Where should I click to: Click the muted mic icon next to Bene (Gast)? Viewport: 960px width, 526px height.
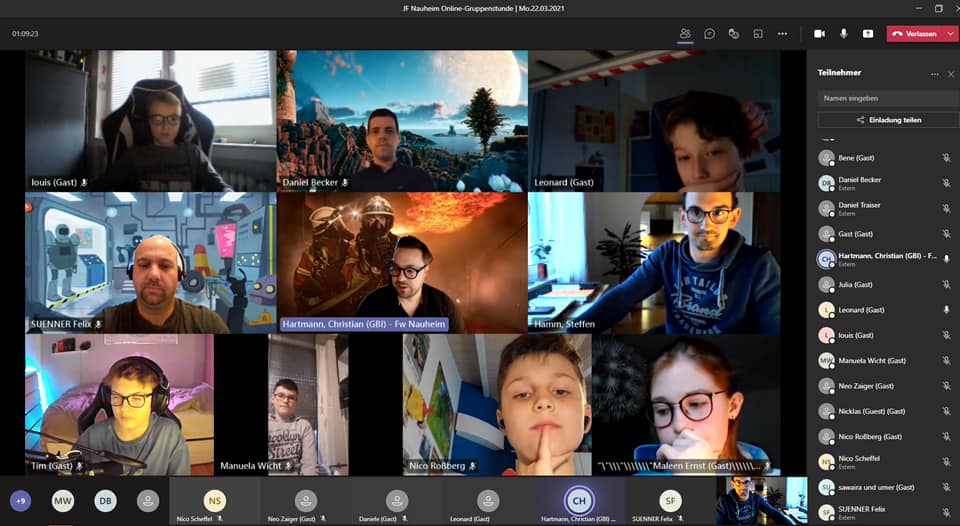click(946, 158)
